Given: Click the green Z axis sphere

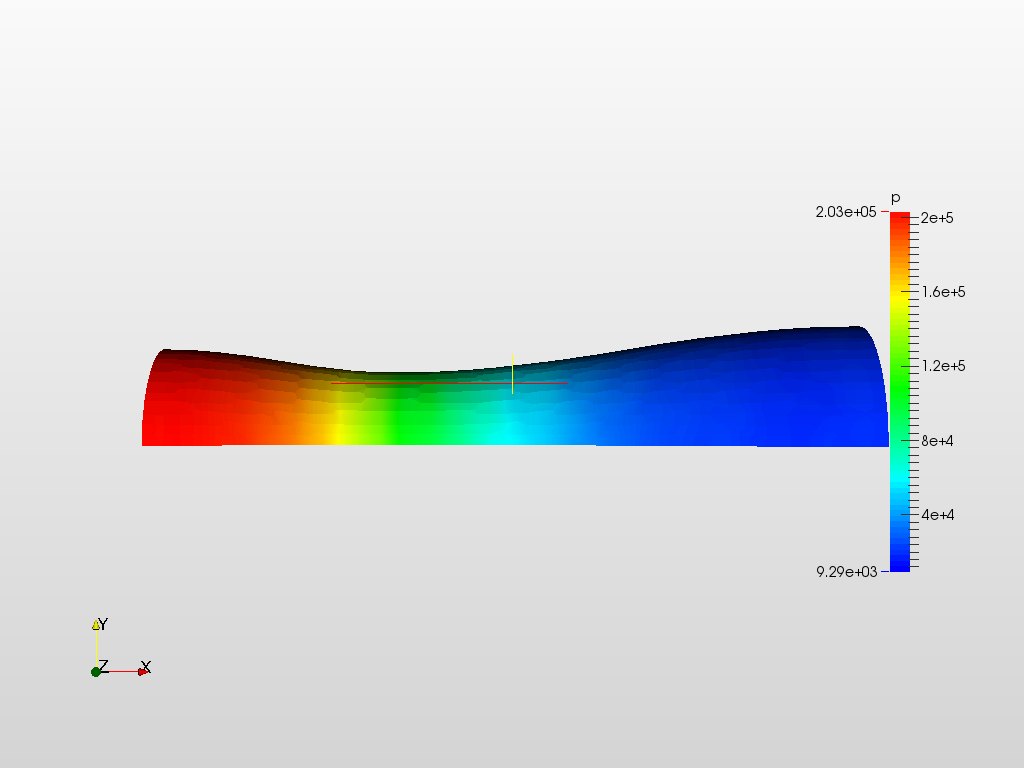Looking at the screenshot, I should click(95, 672).
